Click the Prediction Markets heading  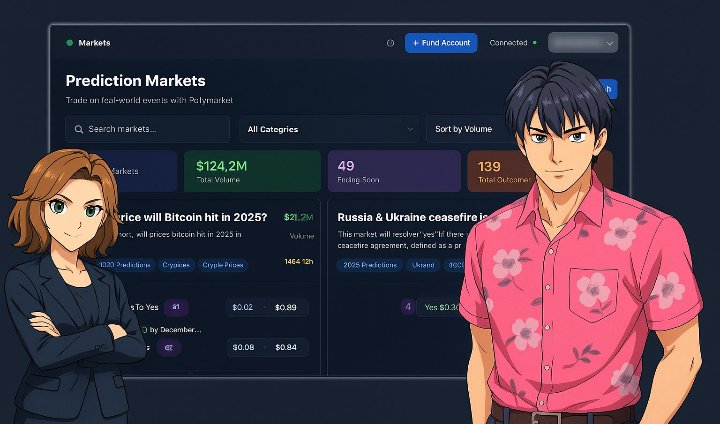tap(135, 81)
